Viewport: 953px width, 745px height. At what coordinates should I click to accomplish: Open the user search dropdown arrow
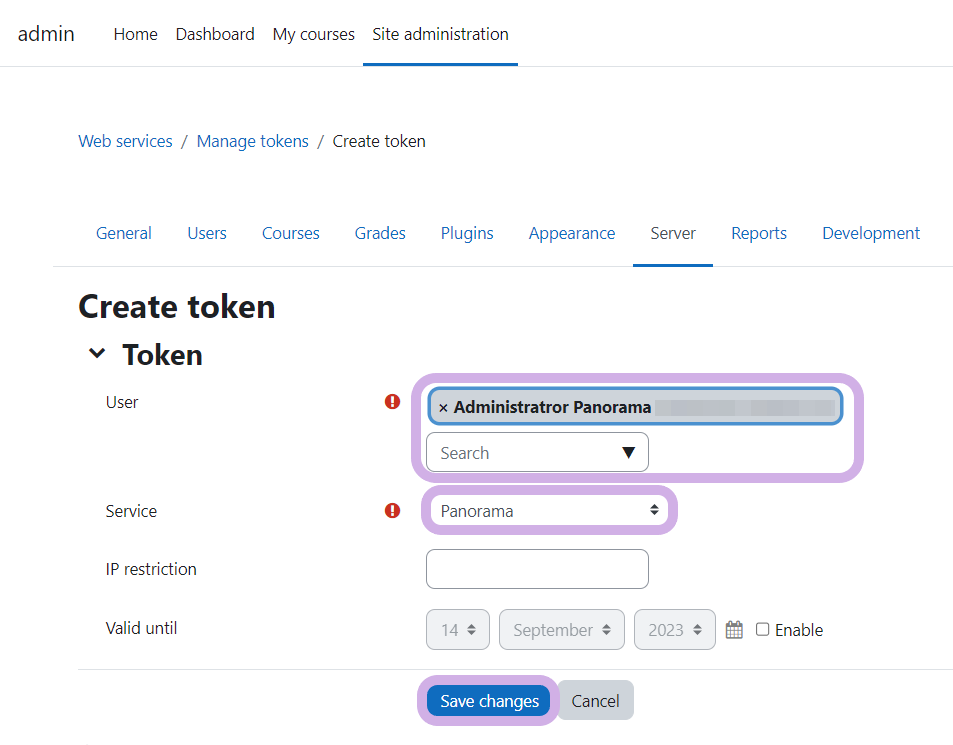[x=628, y=453]
